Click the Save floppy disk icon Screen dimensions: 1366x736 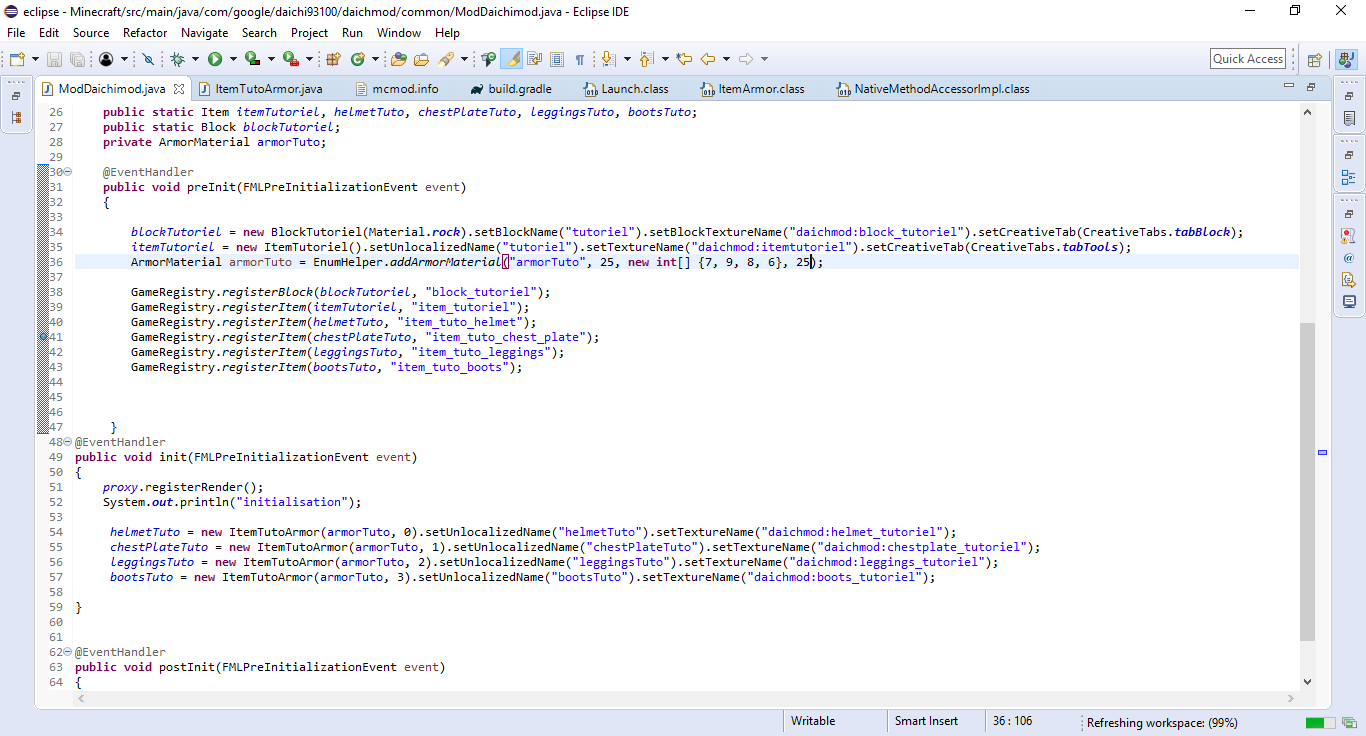[x=54, y=60]
